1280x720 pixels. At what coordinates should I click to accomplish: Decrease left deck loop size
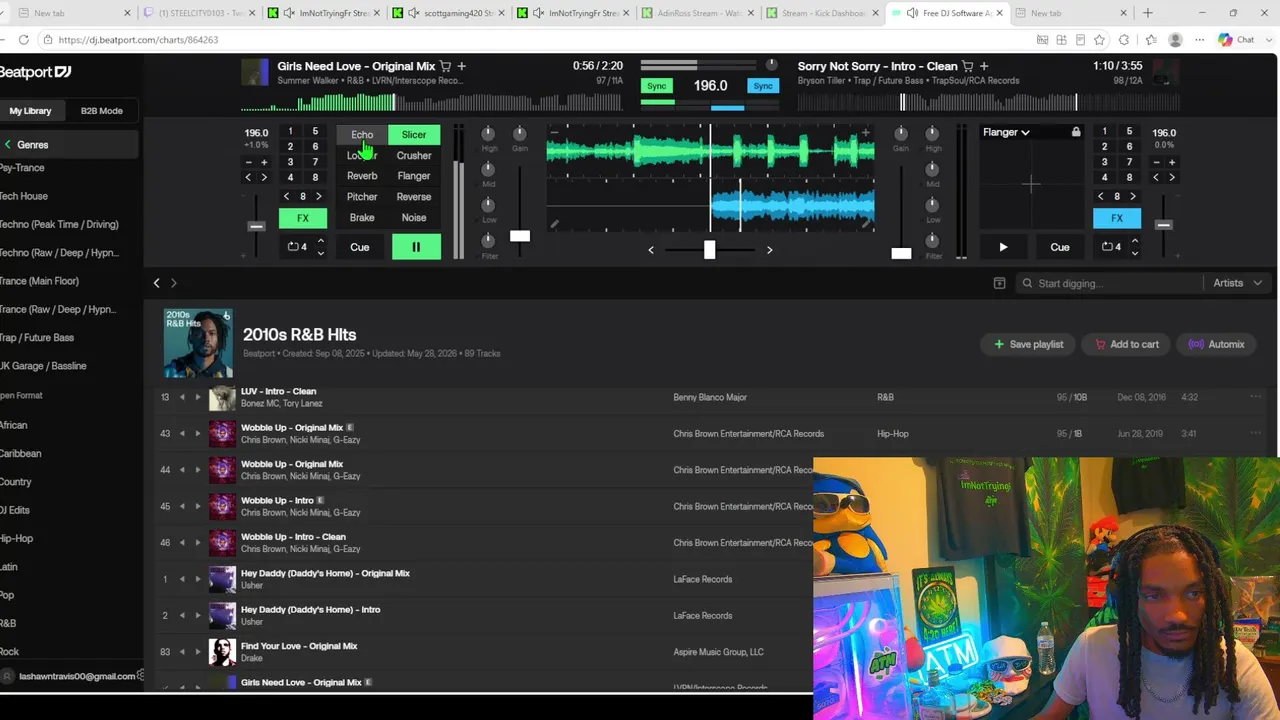(x=320, y=253)
